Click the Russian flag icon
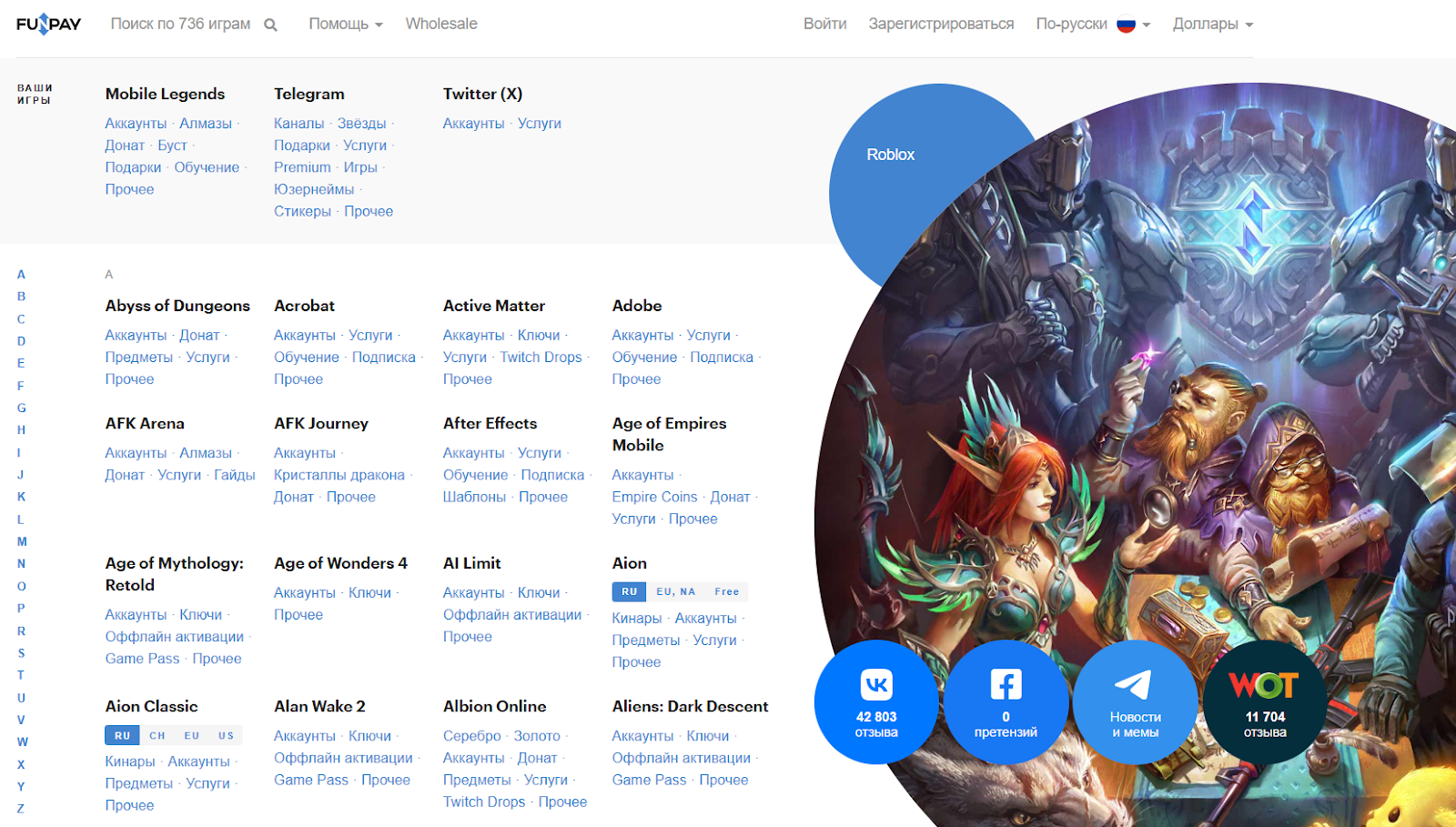 coord(1126,25)
